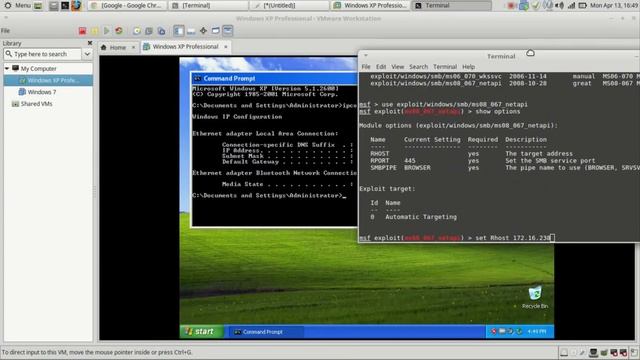Collapse the My Computer tree node
This screenshot has height=360, width=640.
(7, 69)
